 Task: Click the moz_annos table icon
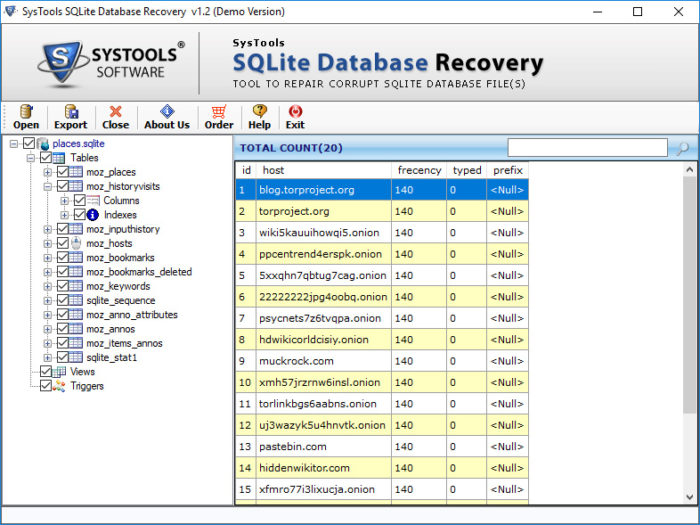75,329
